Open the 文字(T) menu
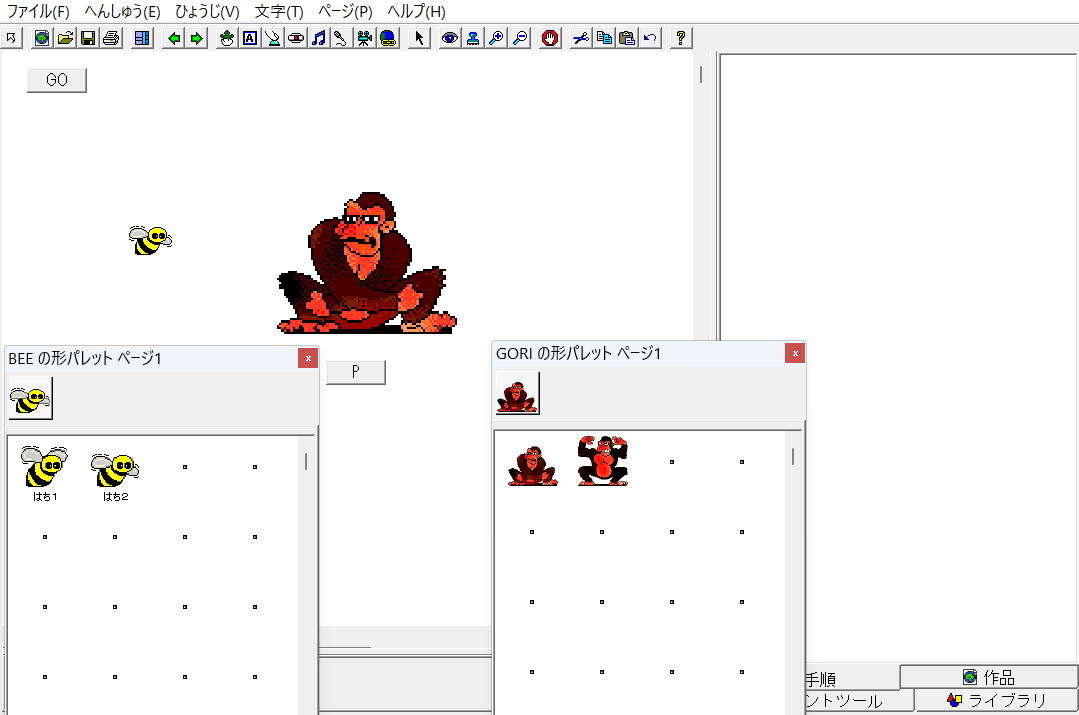1079x715 pixels. point(279,12)
